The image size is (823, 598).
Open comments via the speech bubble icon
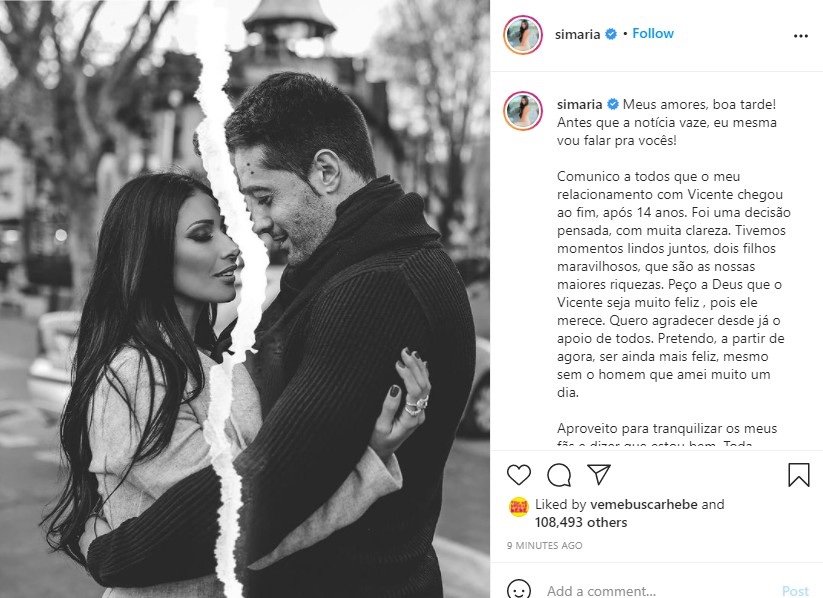559,475
